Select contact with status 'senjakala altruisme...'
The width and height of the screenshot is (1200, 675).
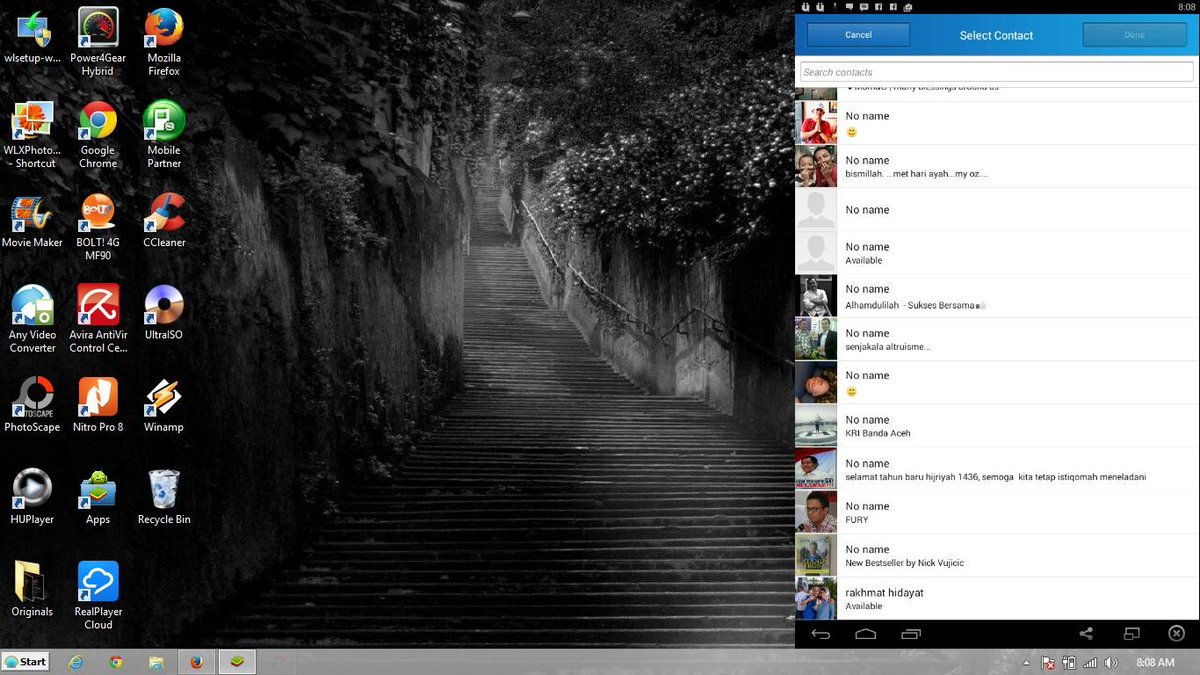pos(997,339)
